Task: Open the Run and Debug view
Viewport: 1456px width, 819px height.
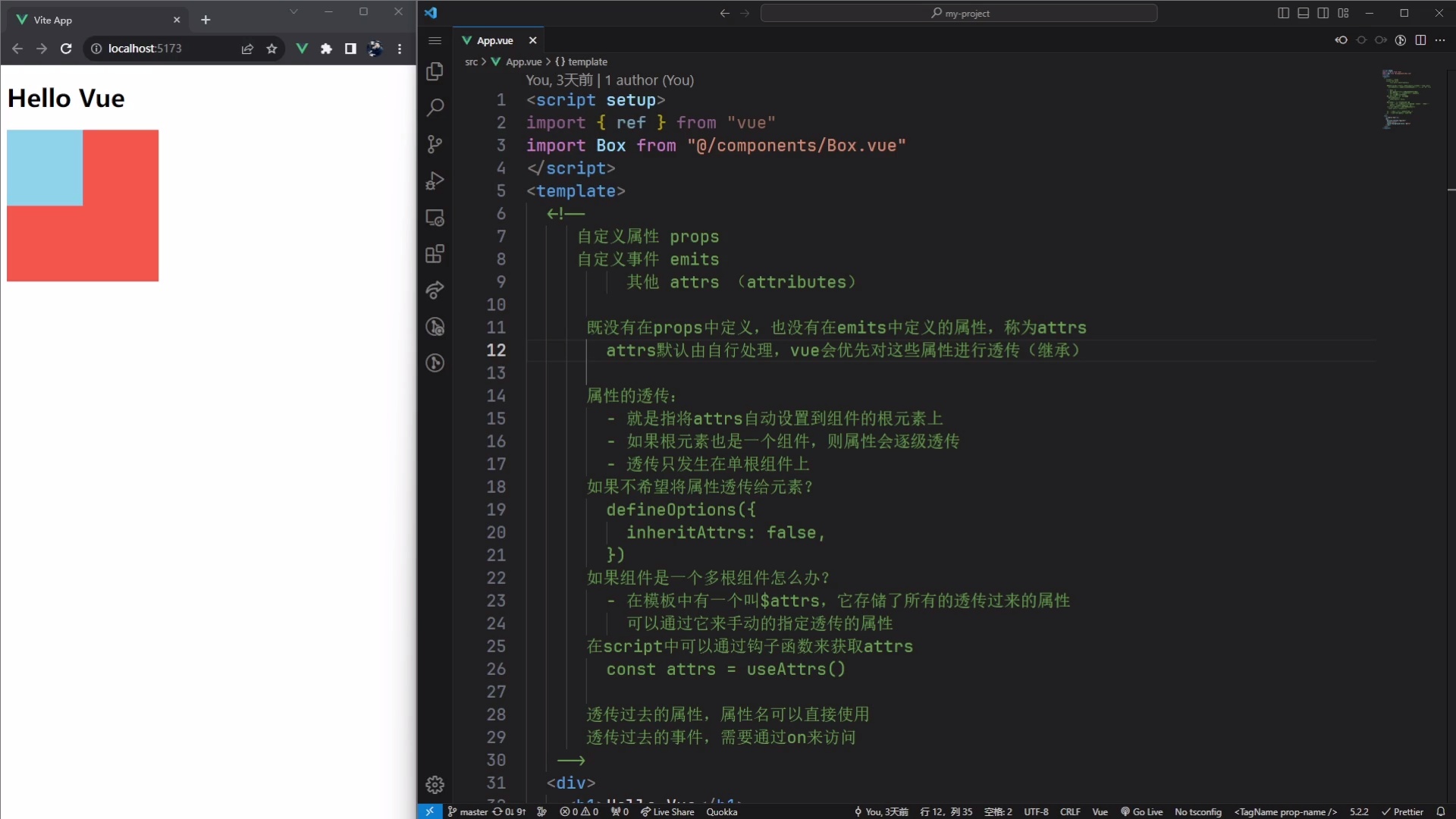Action: click(x=435, y=180)
